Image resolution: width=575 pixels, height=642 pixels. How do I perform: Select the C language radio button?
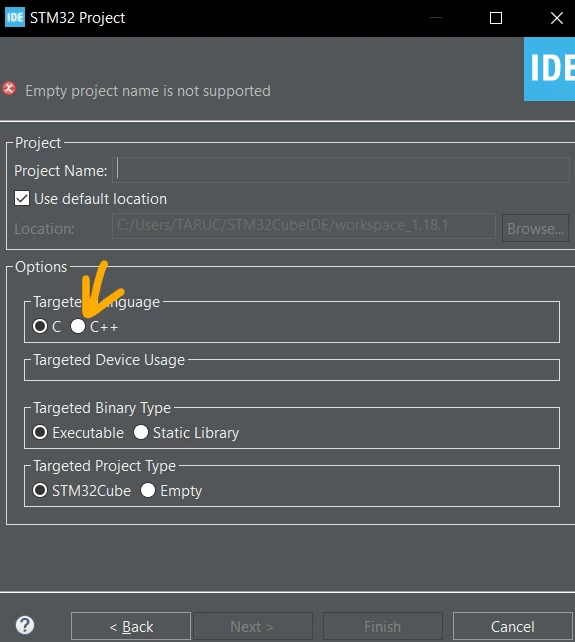(40, 326)
